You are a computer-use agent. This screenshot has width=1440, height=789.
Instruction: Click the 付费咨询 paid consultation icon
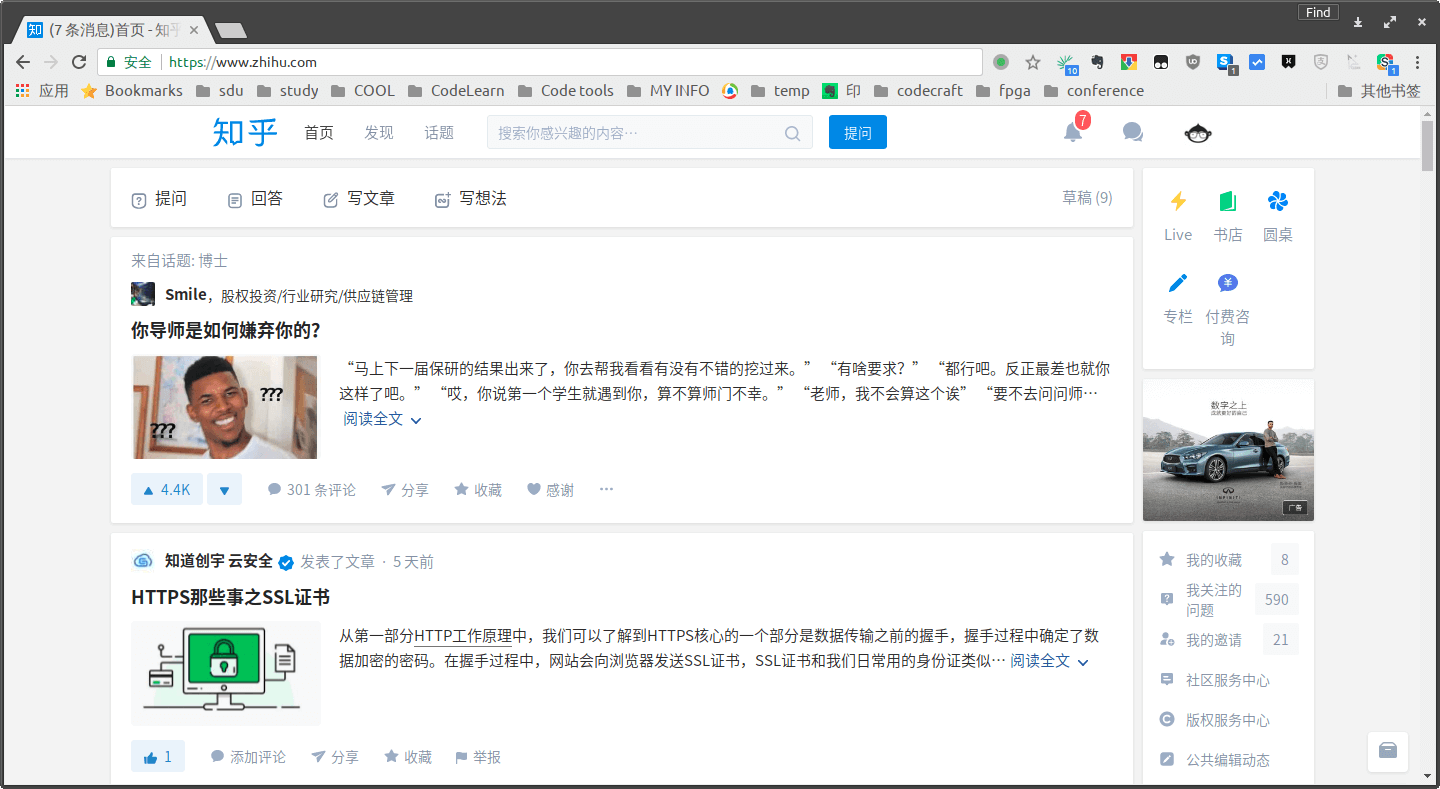tap(1227, 283)
